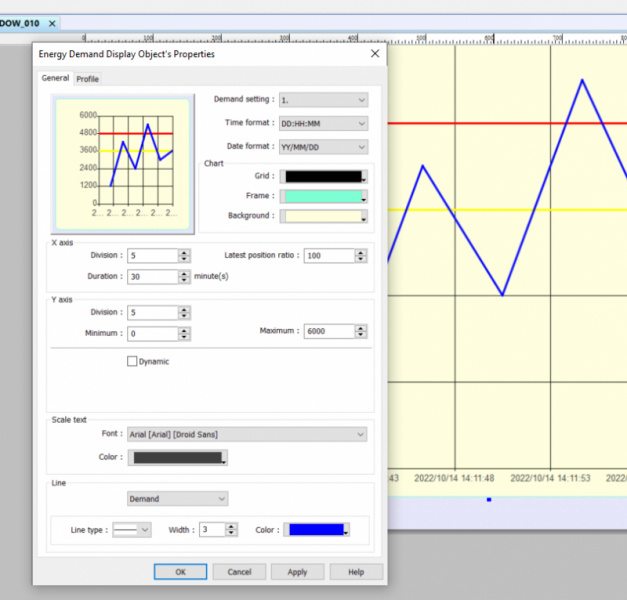
Task: Open the Line type dropdown
Action: click(x=131, y=529)
